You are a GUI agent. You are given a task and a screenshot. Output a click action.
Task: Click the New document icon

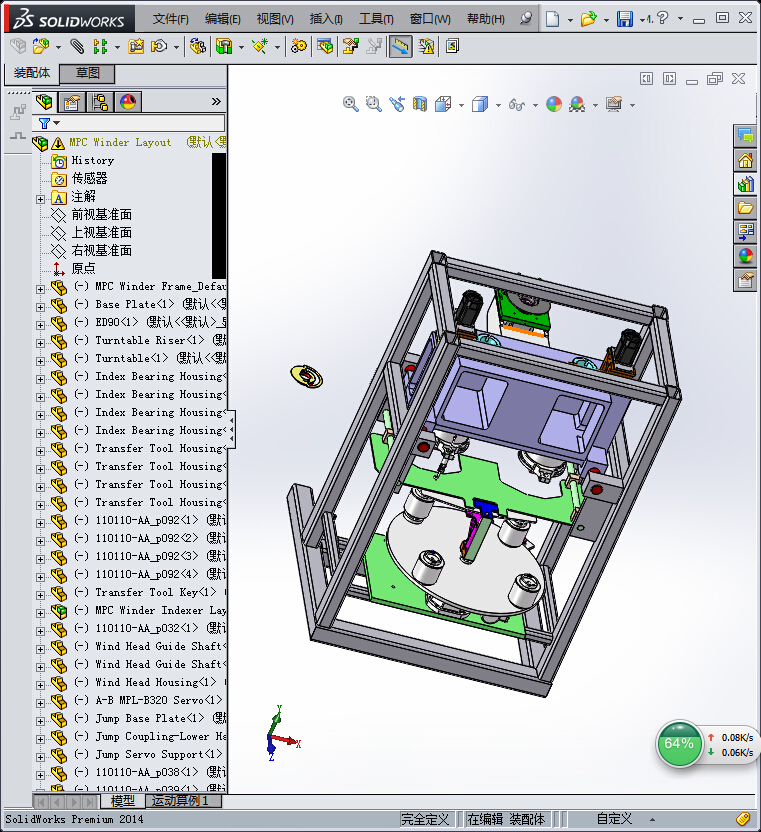552,19
